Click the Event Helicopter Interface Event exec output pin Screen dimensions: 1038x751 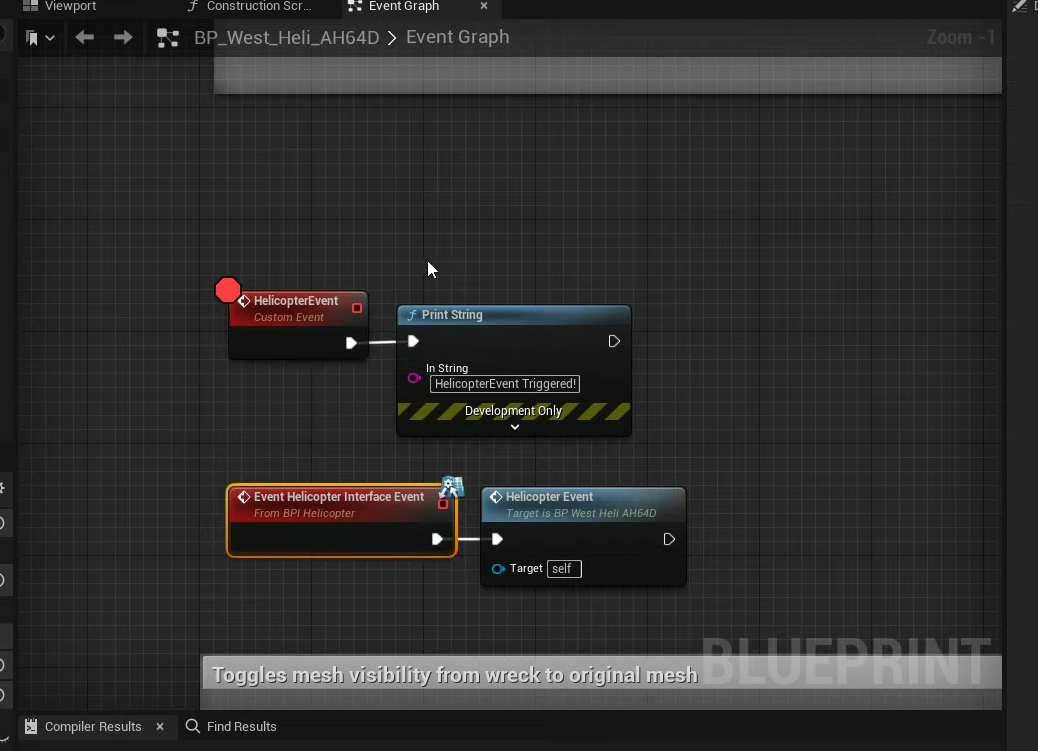pos(437,540)
